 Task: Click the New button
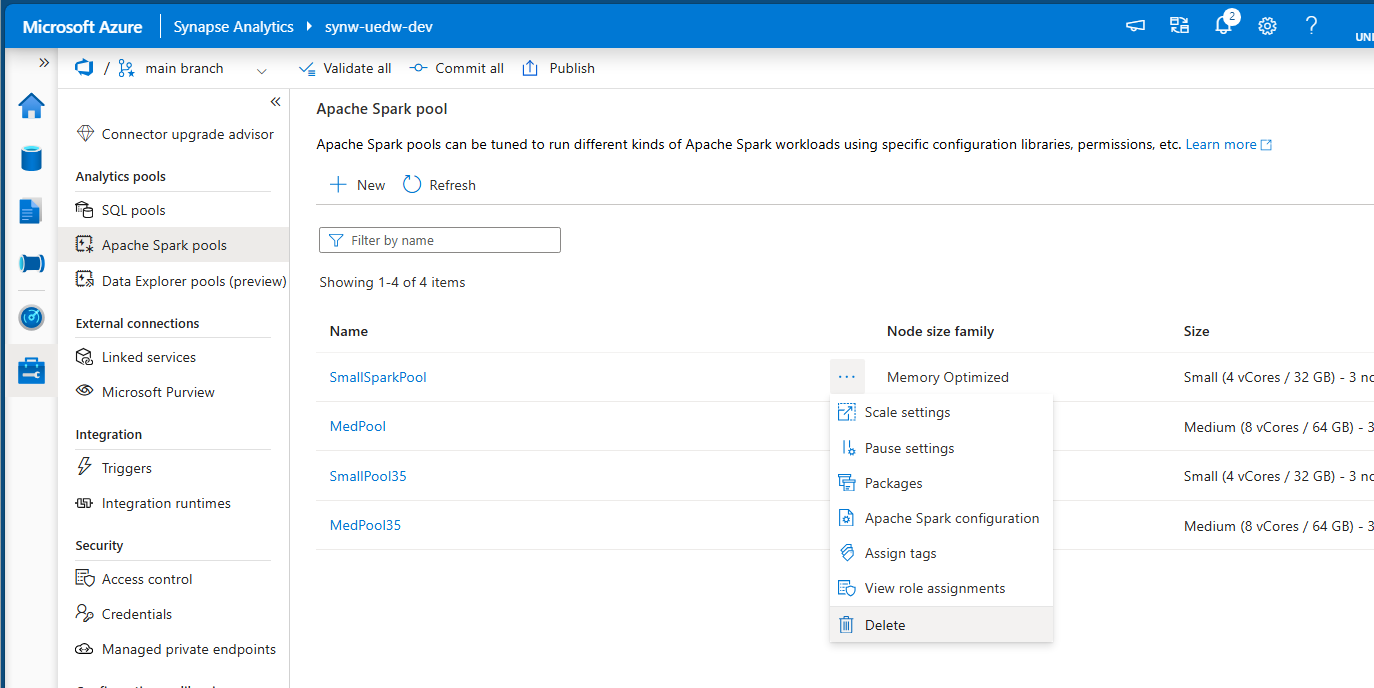(357, 185)
